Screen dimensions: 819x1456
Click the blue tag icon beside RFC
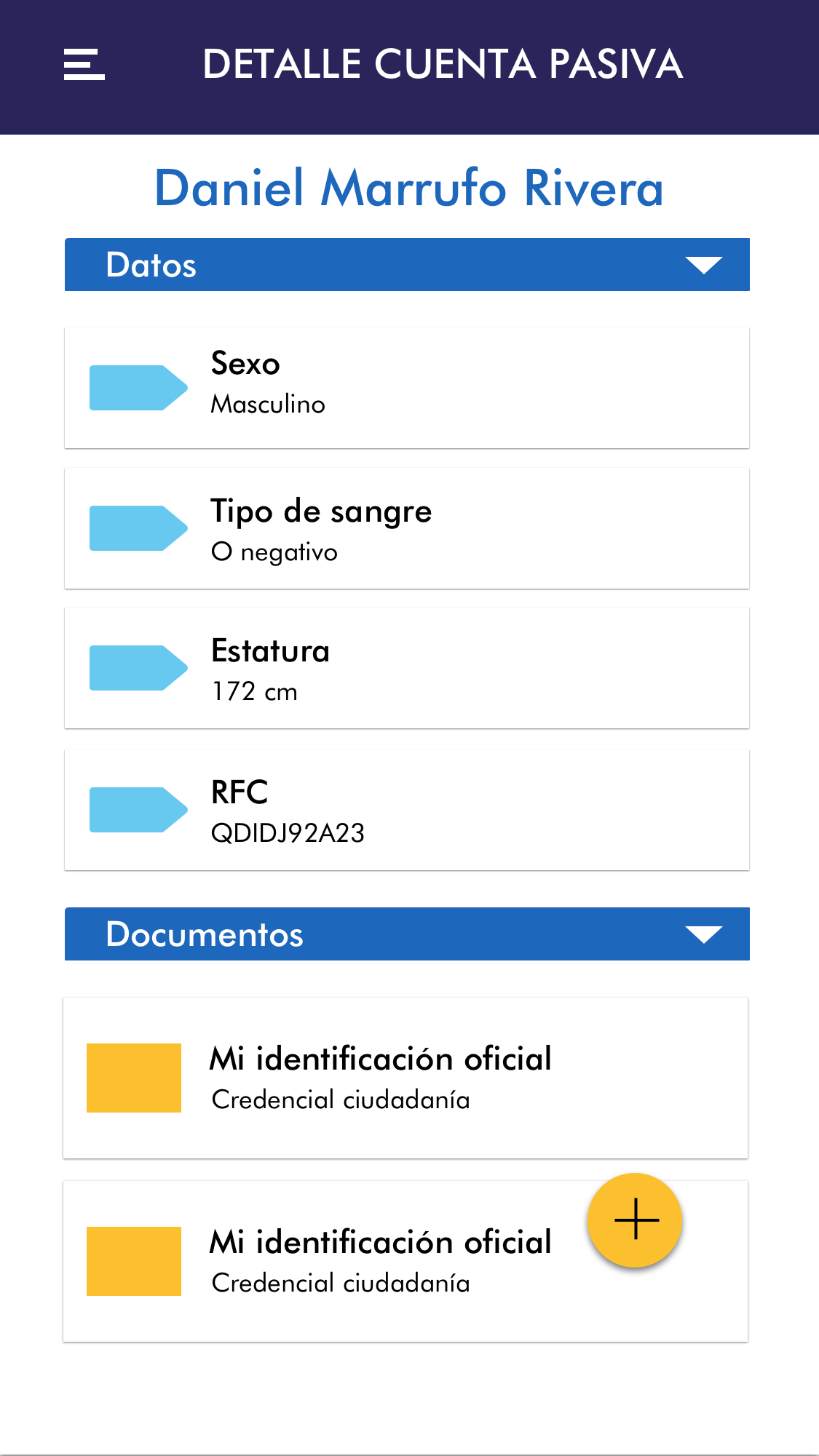coord(138,810)
